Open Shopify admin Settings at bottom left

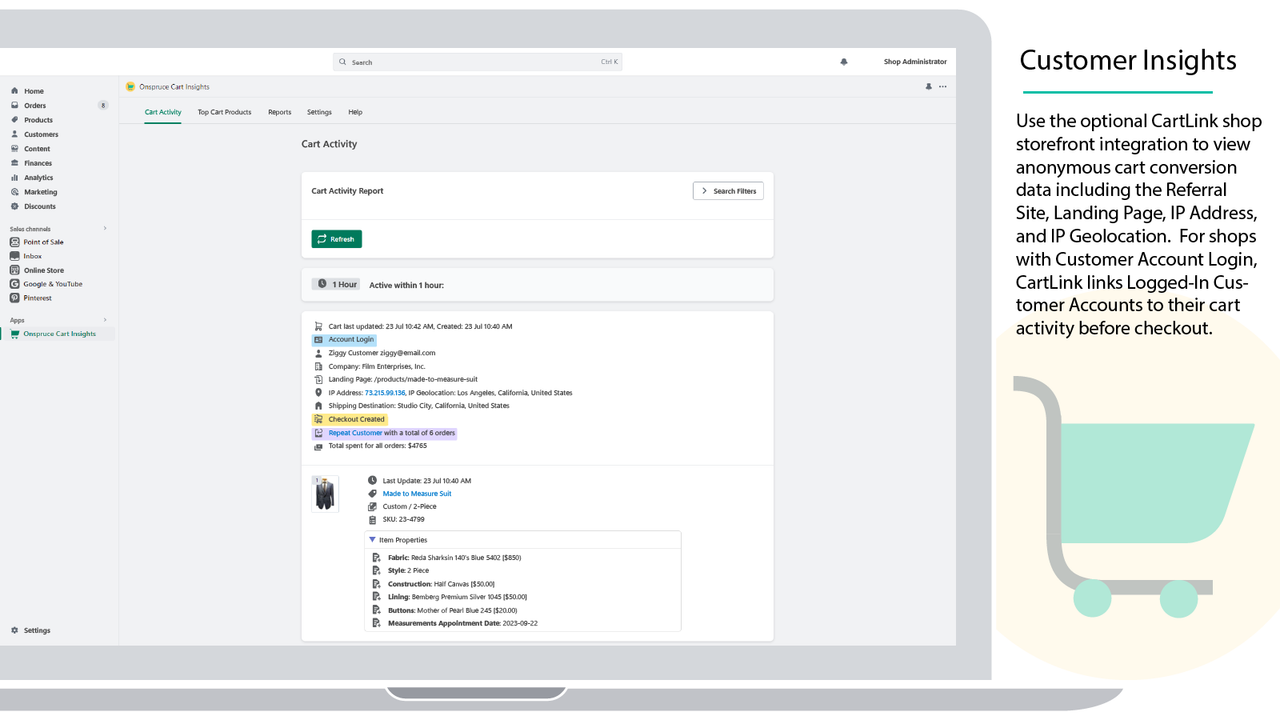click(x=37, y=630)
